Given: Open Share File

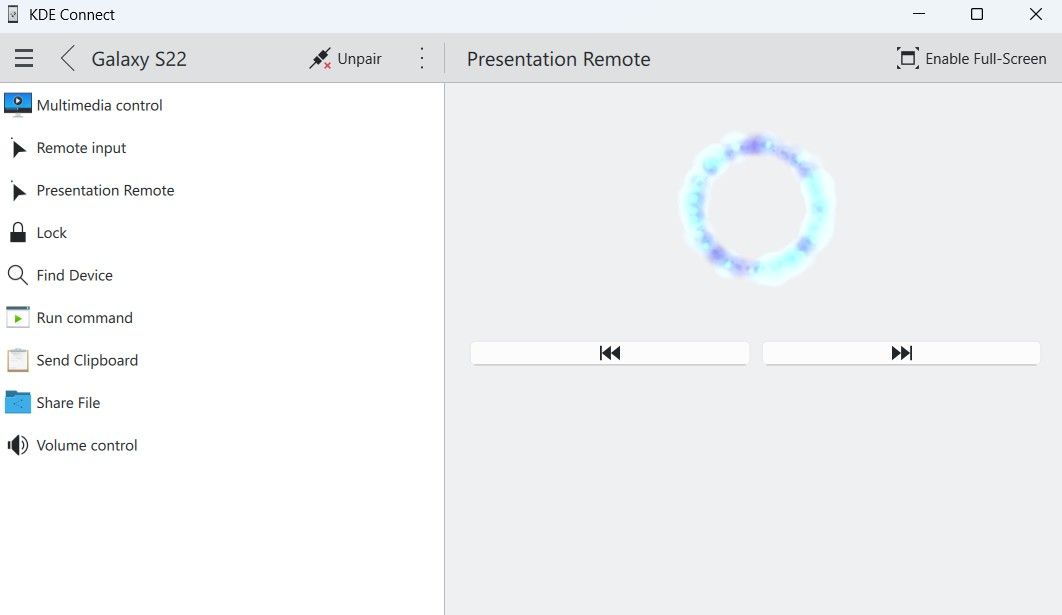Looking at the screenshot, I should (222, 402).
